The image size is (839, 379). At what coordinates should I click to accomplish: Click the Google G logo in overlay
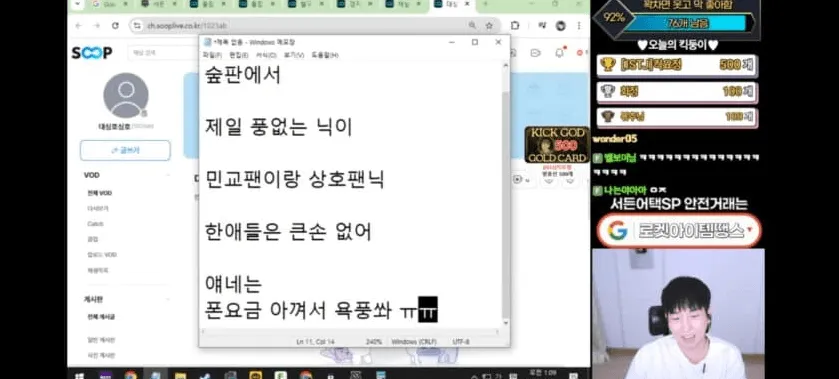617,231
